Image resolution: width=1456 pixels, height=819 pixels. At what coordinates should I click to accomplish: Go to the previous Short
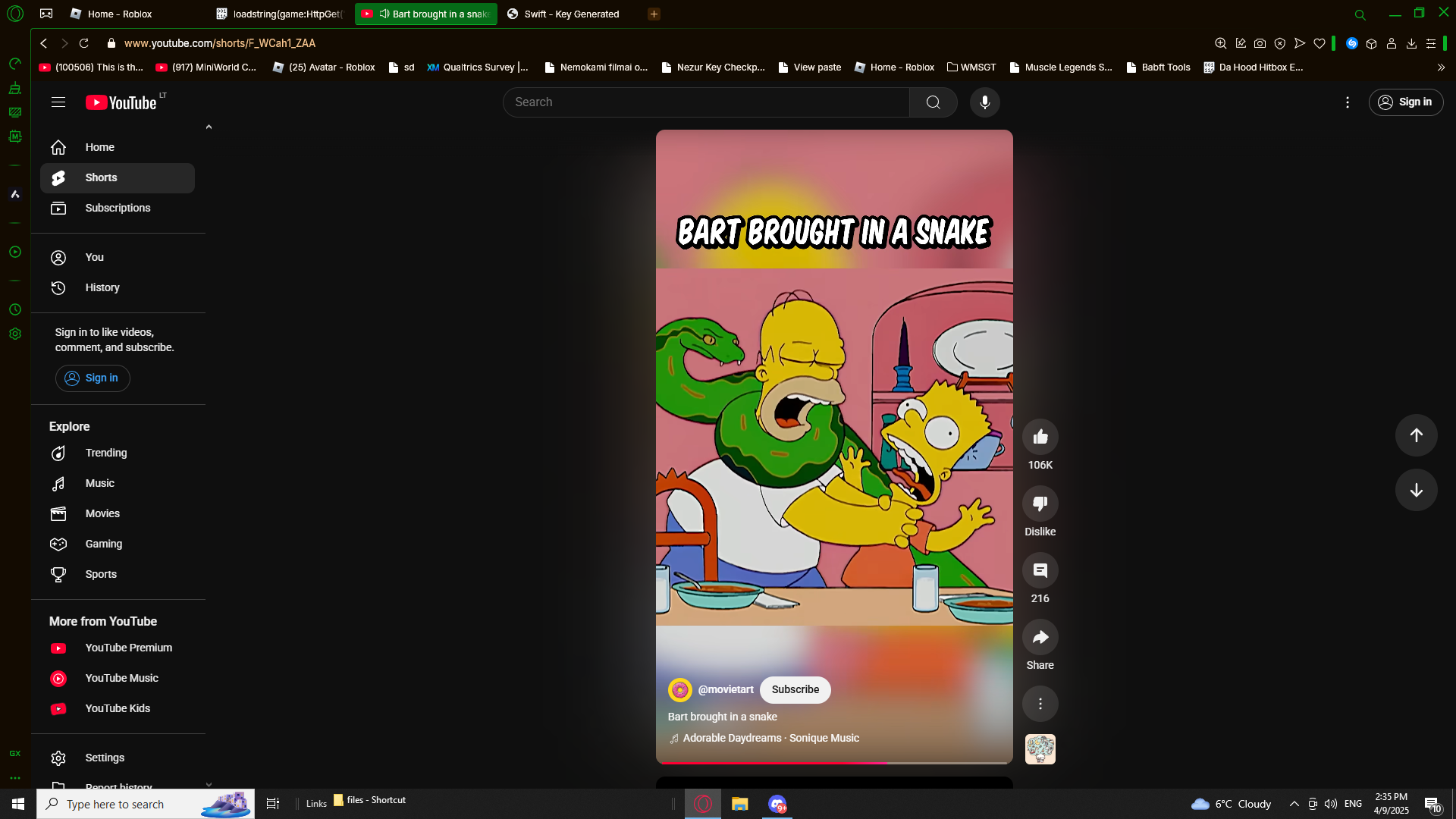[1417, 435]
